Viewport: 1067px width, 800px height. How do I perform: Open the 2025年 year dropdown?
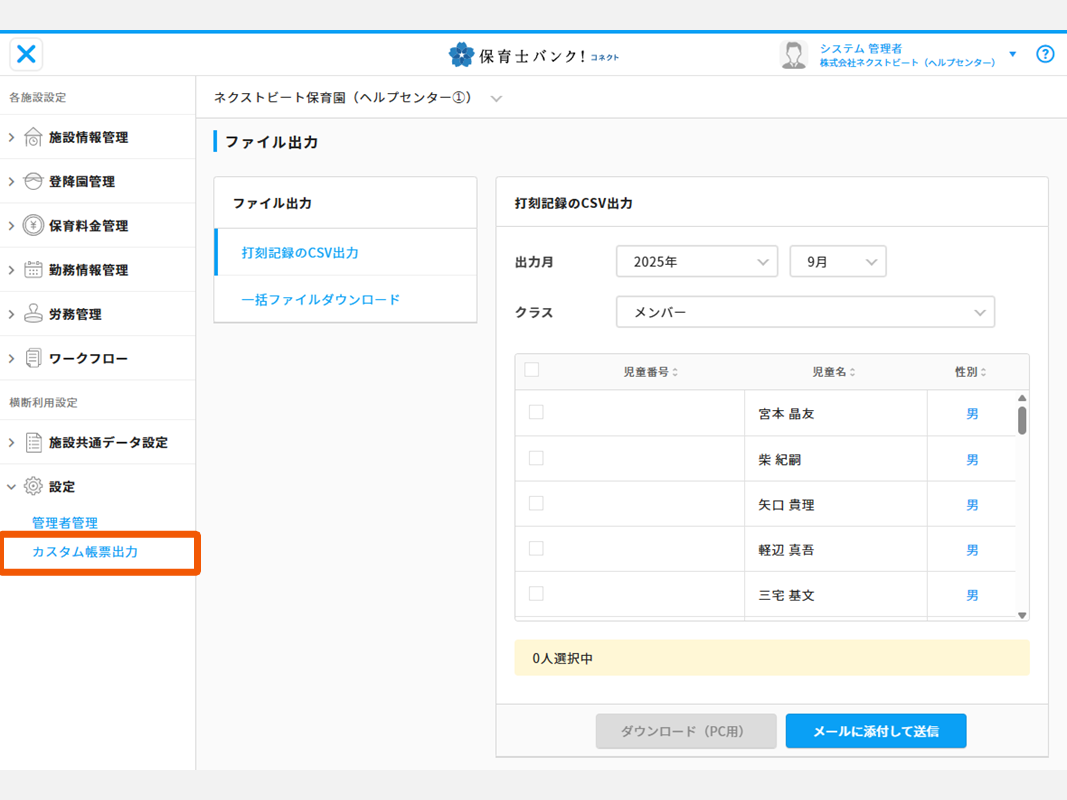(x=697, y=262)
